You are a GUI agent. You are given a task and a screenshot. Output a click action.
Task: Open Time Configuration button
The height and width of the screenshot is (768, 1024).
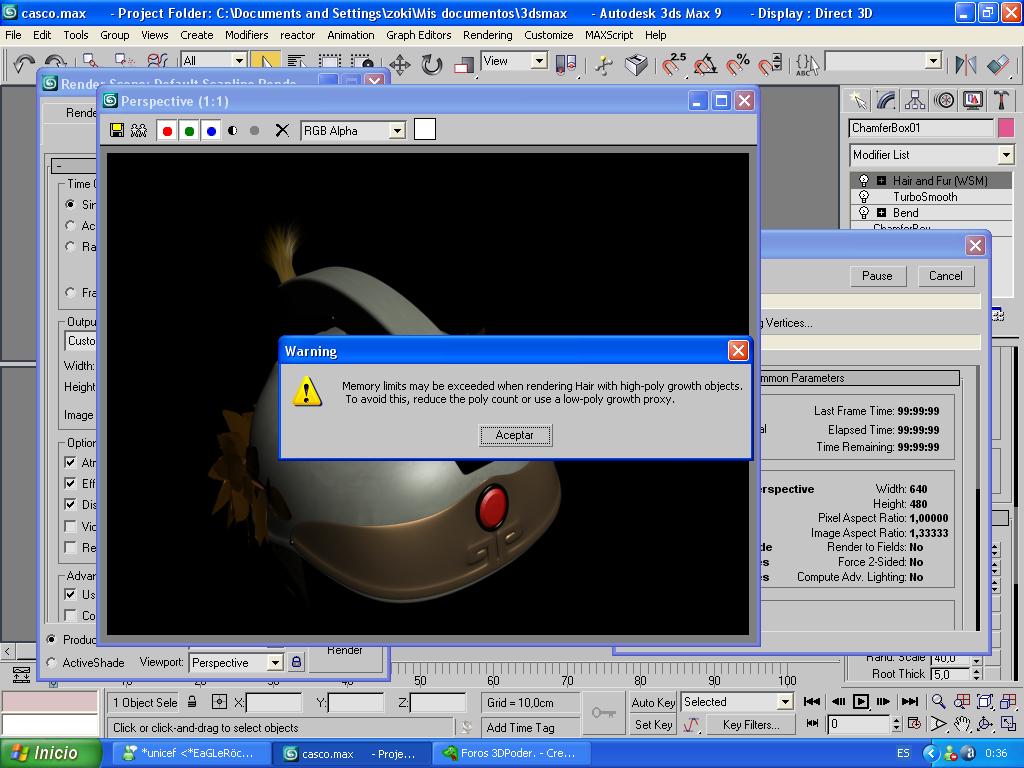(914, 724)
